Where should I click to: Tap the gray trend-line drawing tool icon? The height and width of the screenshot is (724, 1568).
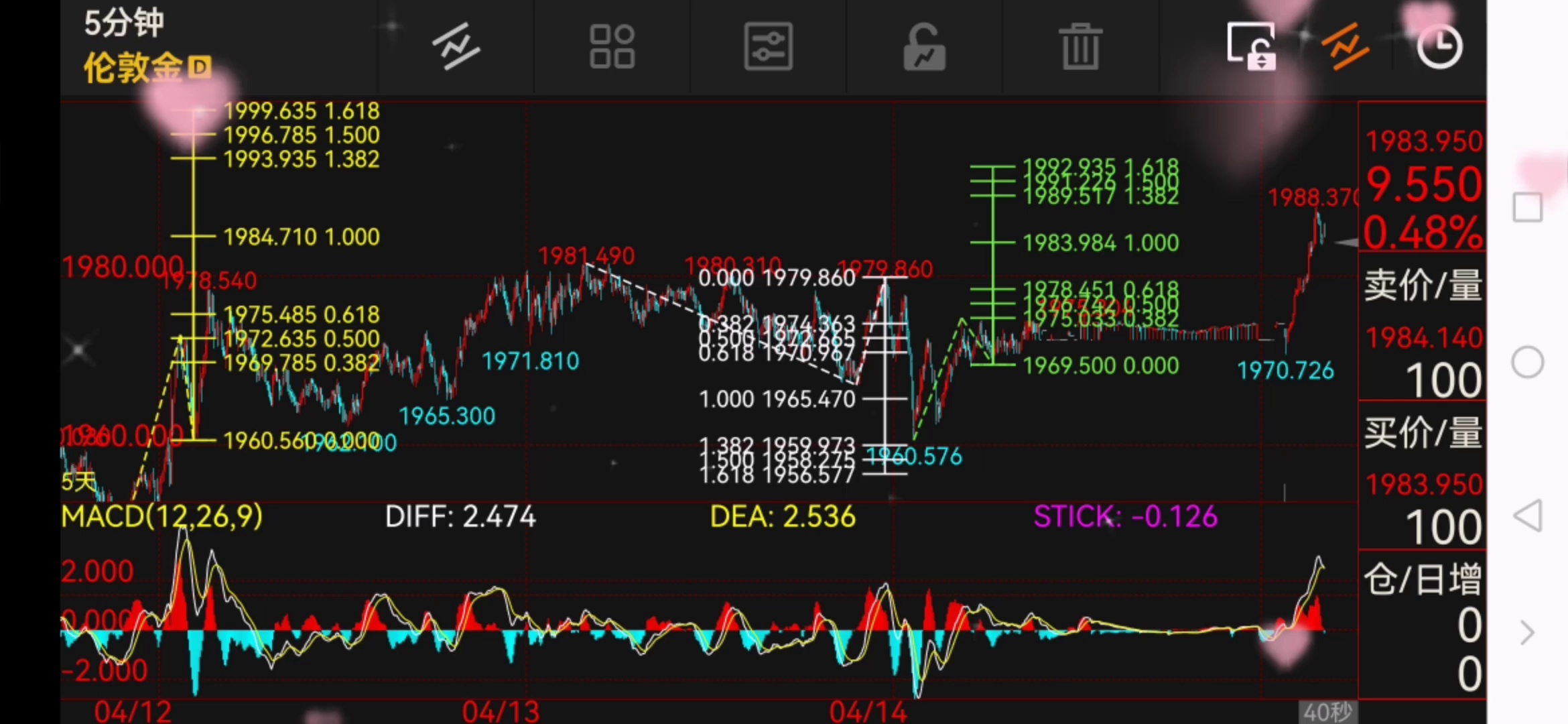(x=456, y=46)
